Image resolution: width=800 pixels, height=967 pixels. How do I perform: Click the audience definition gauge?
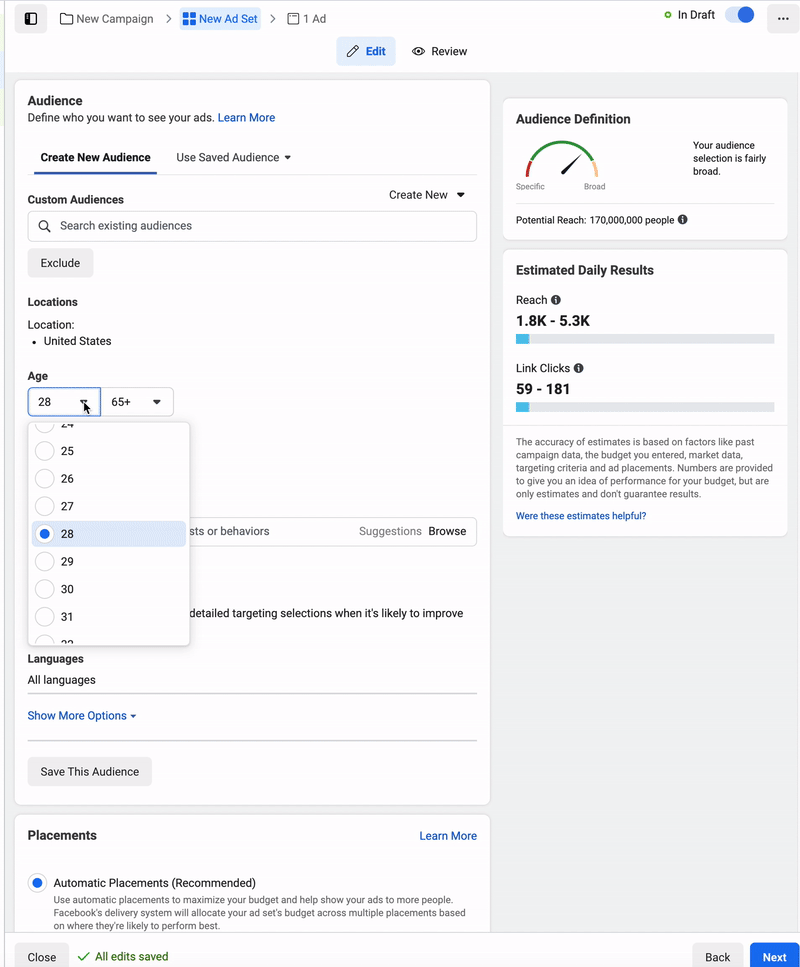point(561,160)
